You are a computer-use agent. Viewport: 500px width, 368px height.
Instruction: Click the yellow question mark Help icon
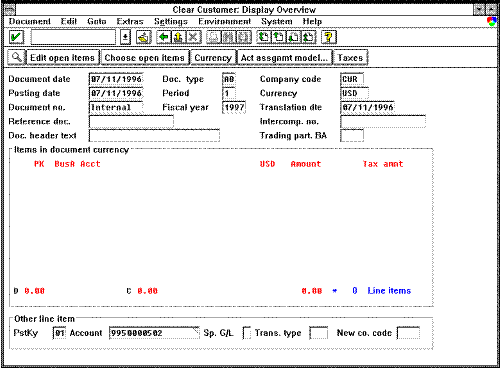[329, 37]
